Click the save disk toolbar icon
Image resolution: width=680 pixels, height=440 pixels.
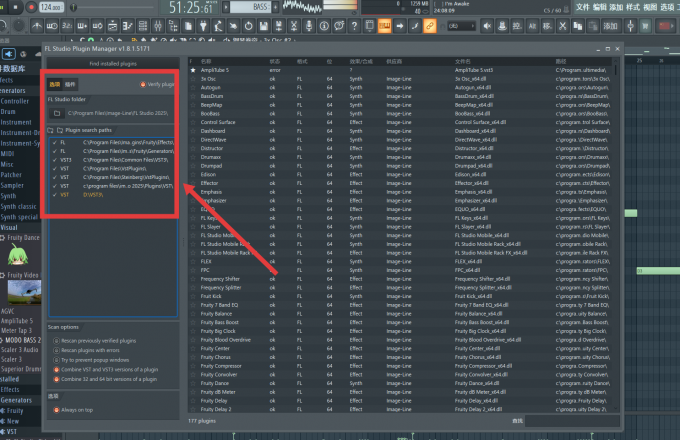click(263, 26)
